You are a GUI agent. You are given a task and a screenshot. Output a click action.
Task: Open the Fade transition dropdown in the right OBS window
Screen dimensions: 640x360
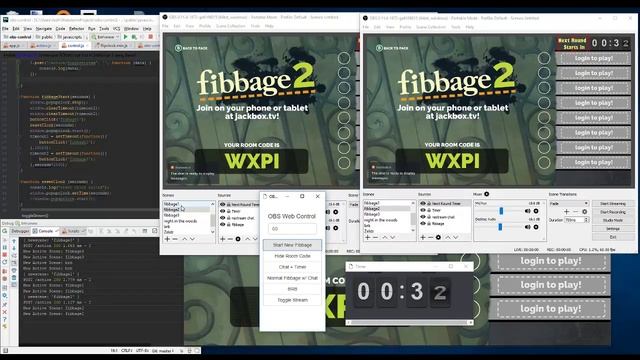pos(569,203)
